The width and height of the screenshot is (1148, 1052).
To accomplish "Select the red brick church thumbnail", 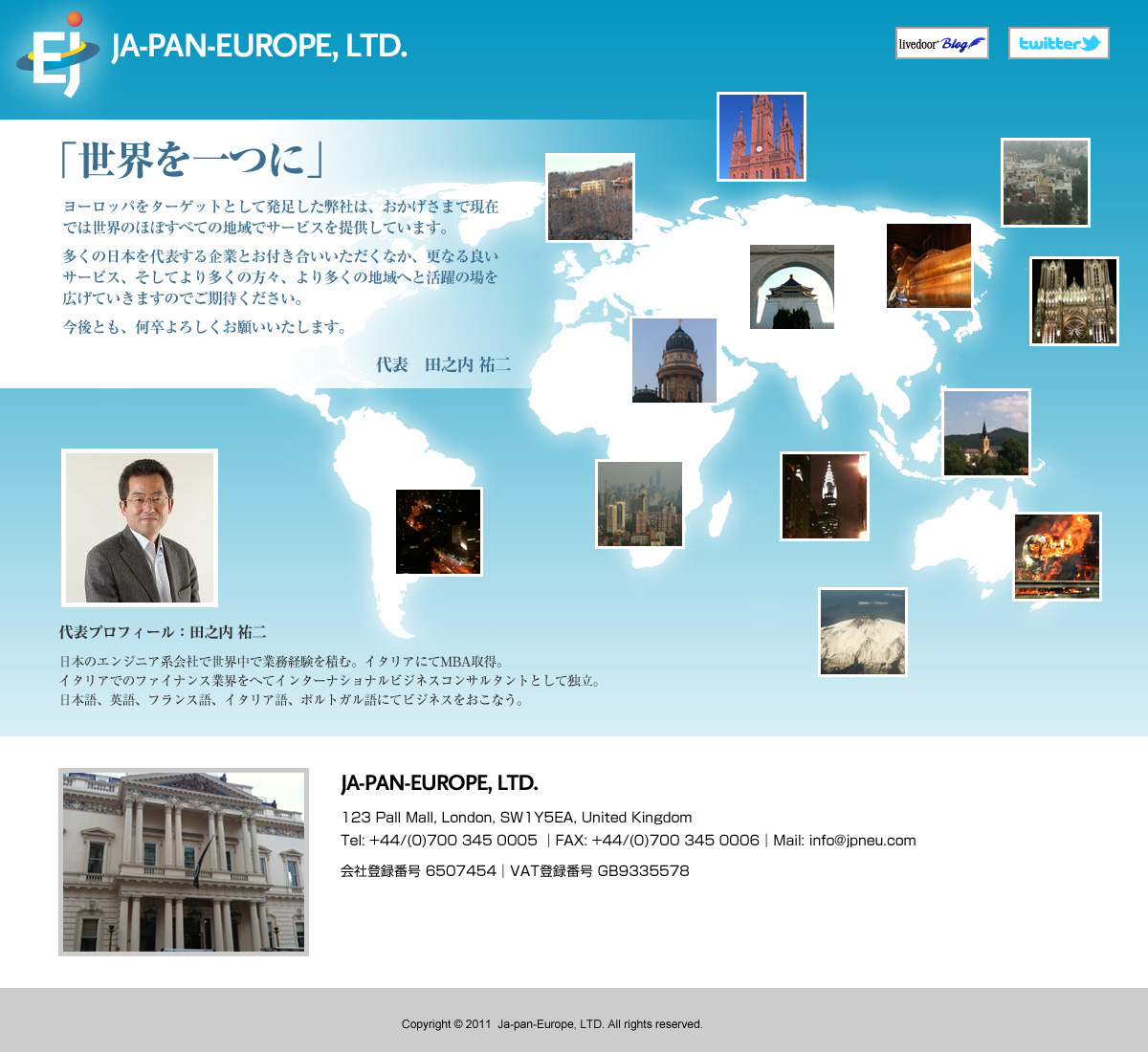I will coord(762,137).
